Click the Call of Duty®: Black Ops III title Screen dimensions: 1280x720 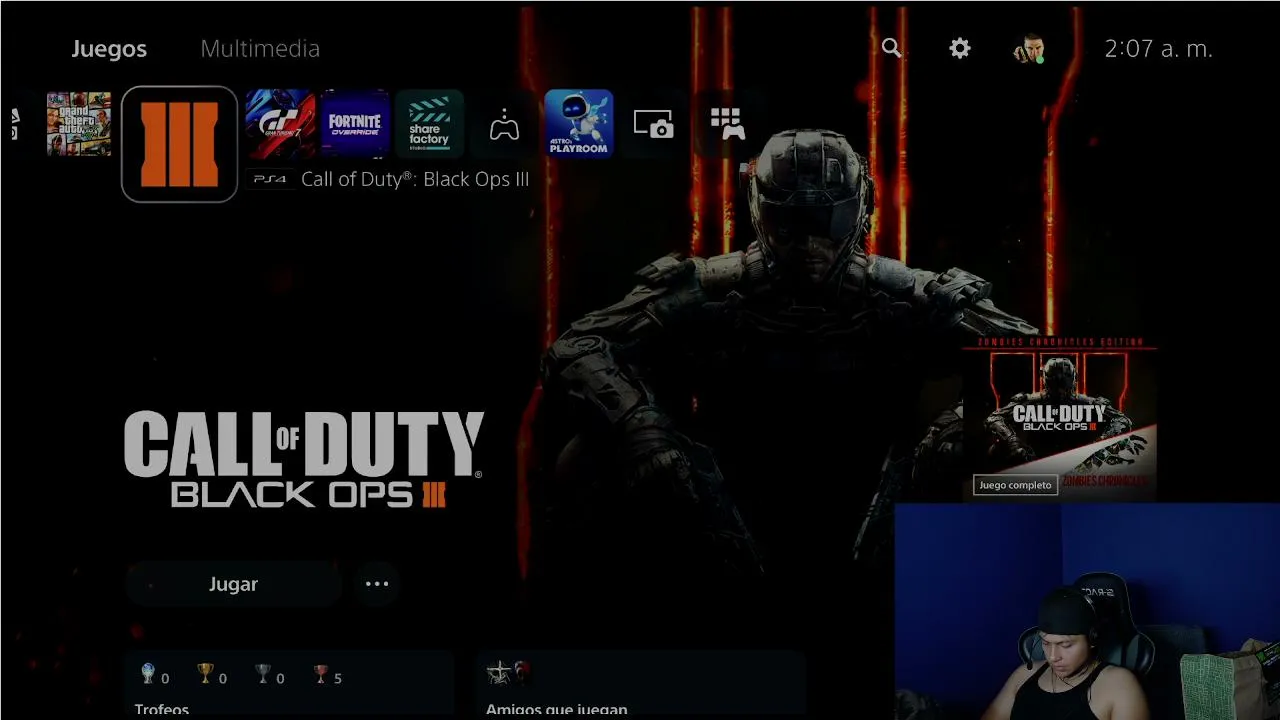415,180
